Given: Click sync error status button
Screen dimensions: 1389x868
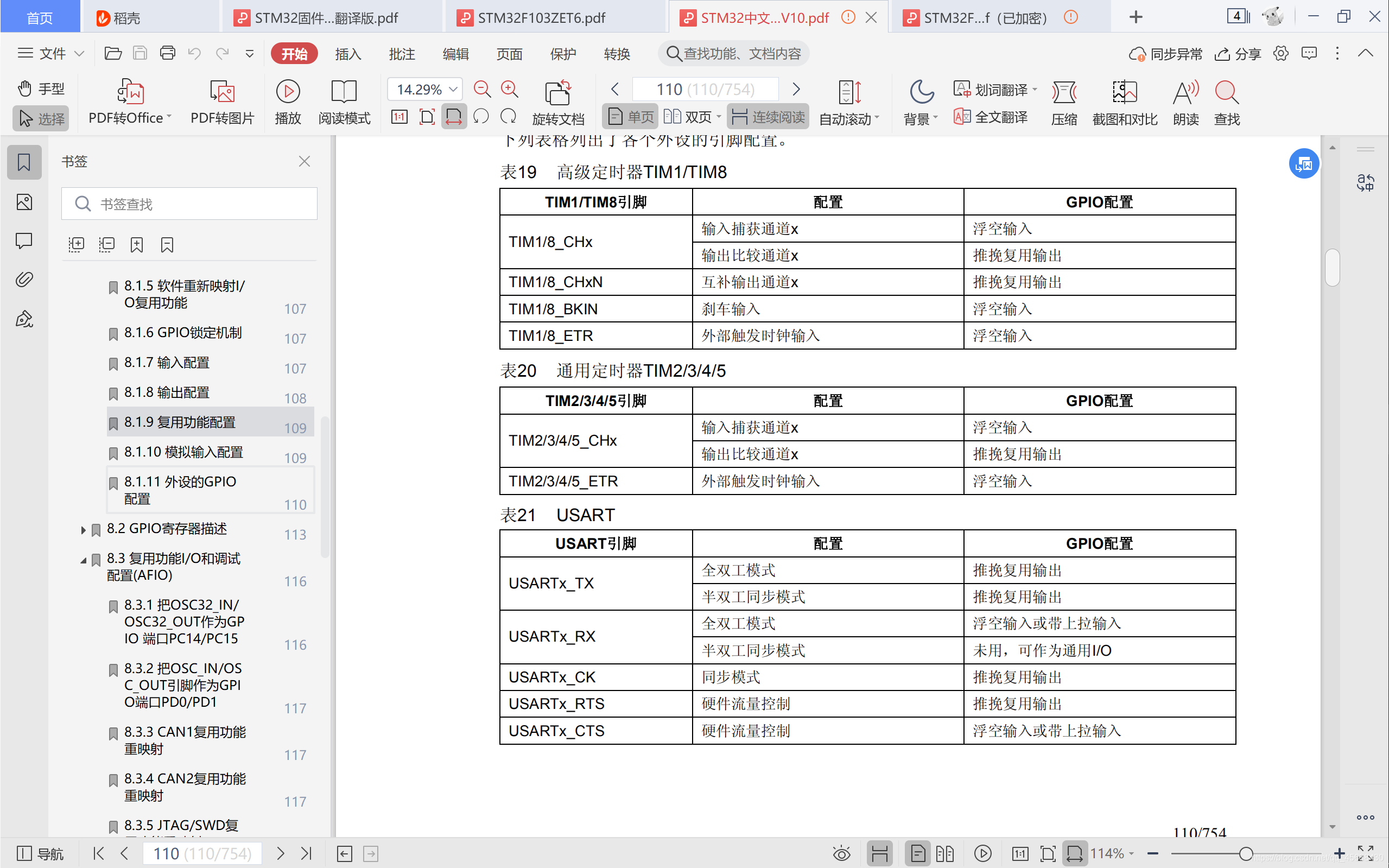Looking at the screenshot, I should pyautogui.click(x=1166, y=54).
